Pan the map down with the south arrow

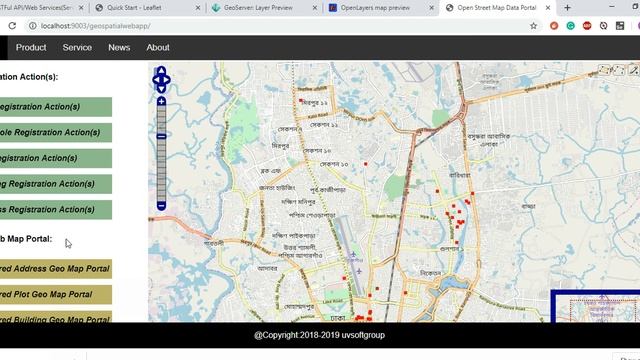pos(161,89)
